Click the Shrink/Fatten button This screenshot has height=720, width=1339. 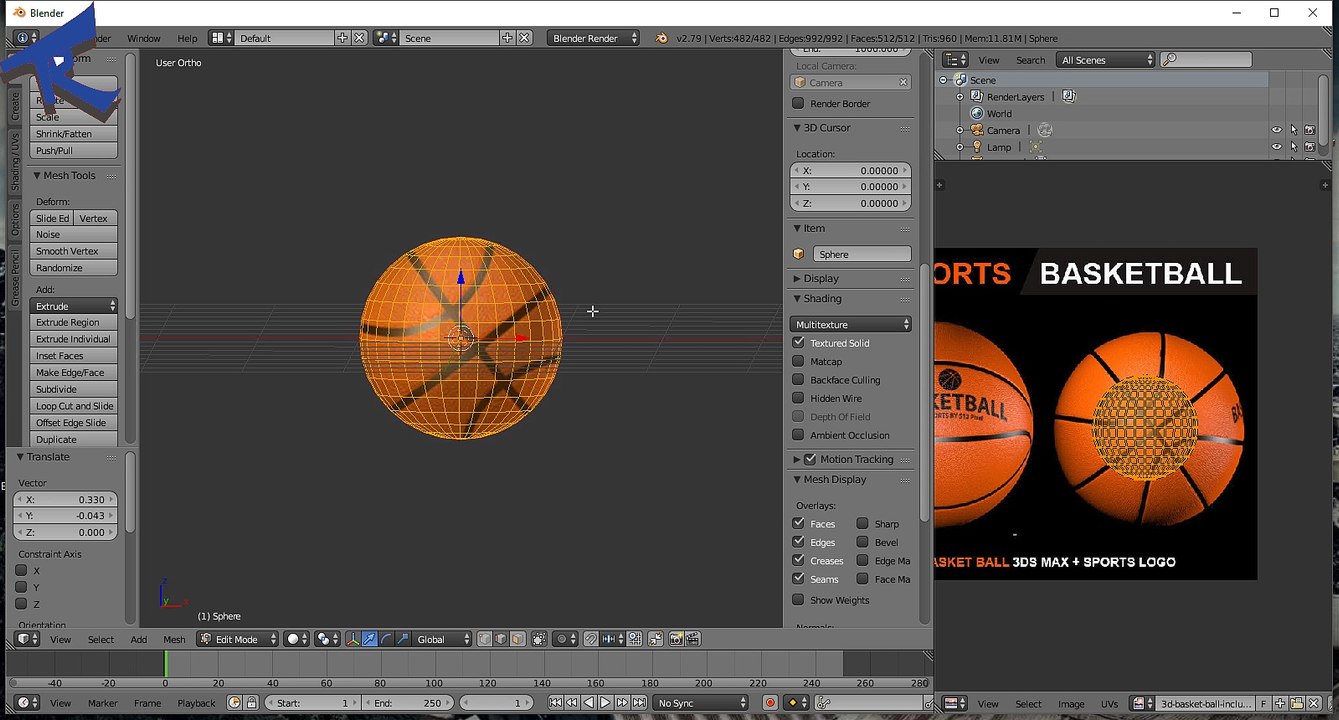(73, 134)
